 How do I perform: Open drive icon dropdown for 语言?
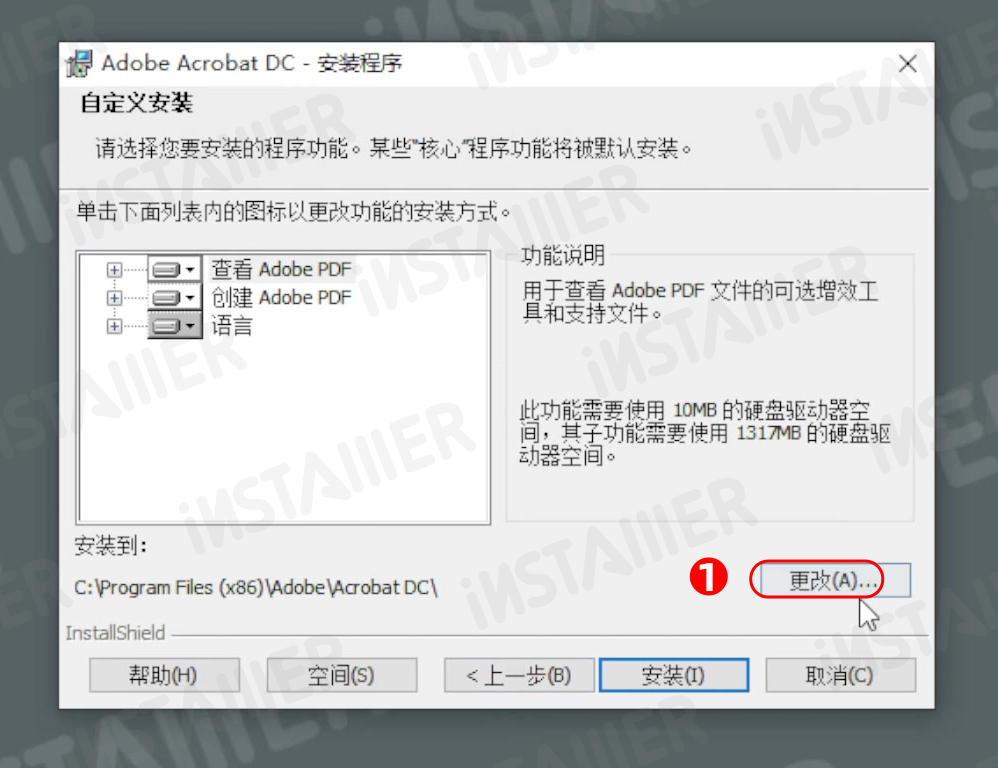pos(175,326)
